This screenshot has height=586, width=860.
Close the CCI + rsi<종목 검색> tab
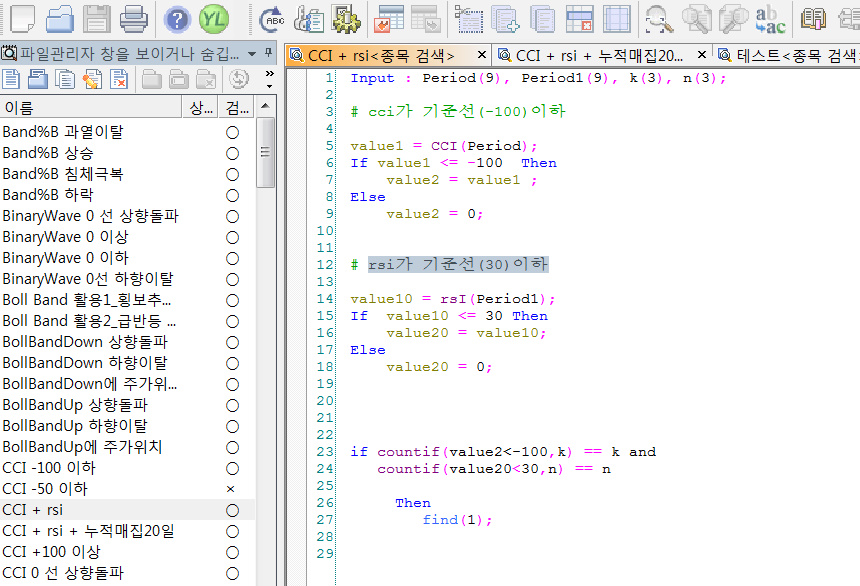tap(481, 55)
